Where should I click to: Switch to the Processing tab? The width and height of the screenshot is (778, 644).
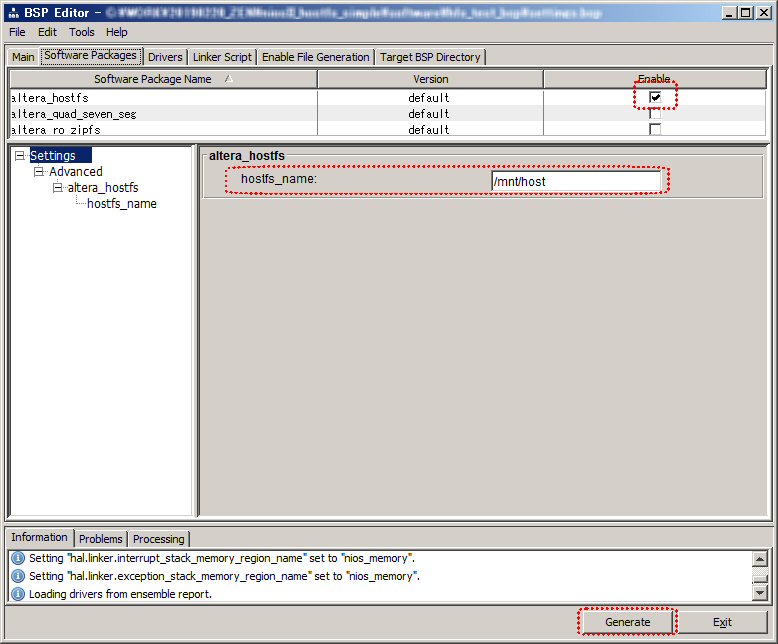pyautogui.click(x=158, y=539)
